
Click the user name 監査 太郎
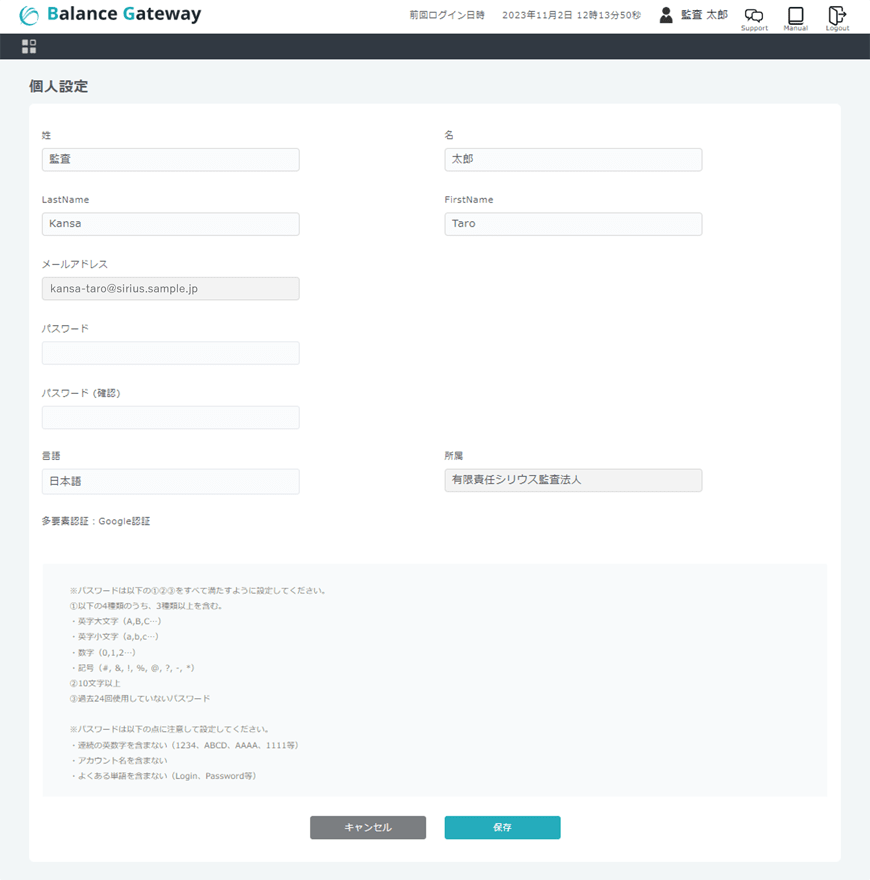(704, 15)
